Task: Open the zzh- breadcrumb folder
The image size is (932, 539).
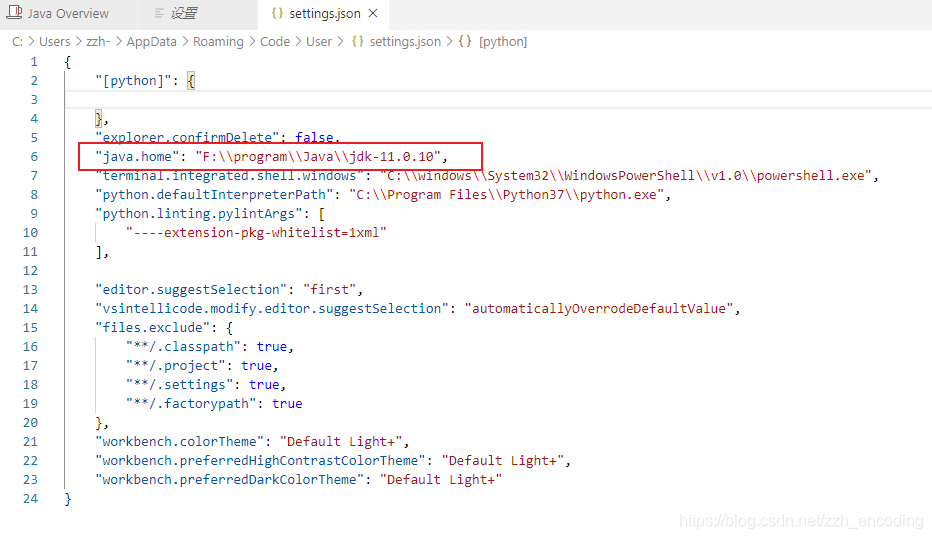Action: pyautogui.click(x=98, y=42)
